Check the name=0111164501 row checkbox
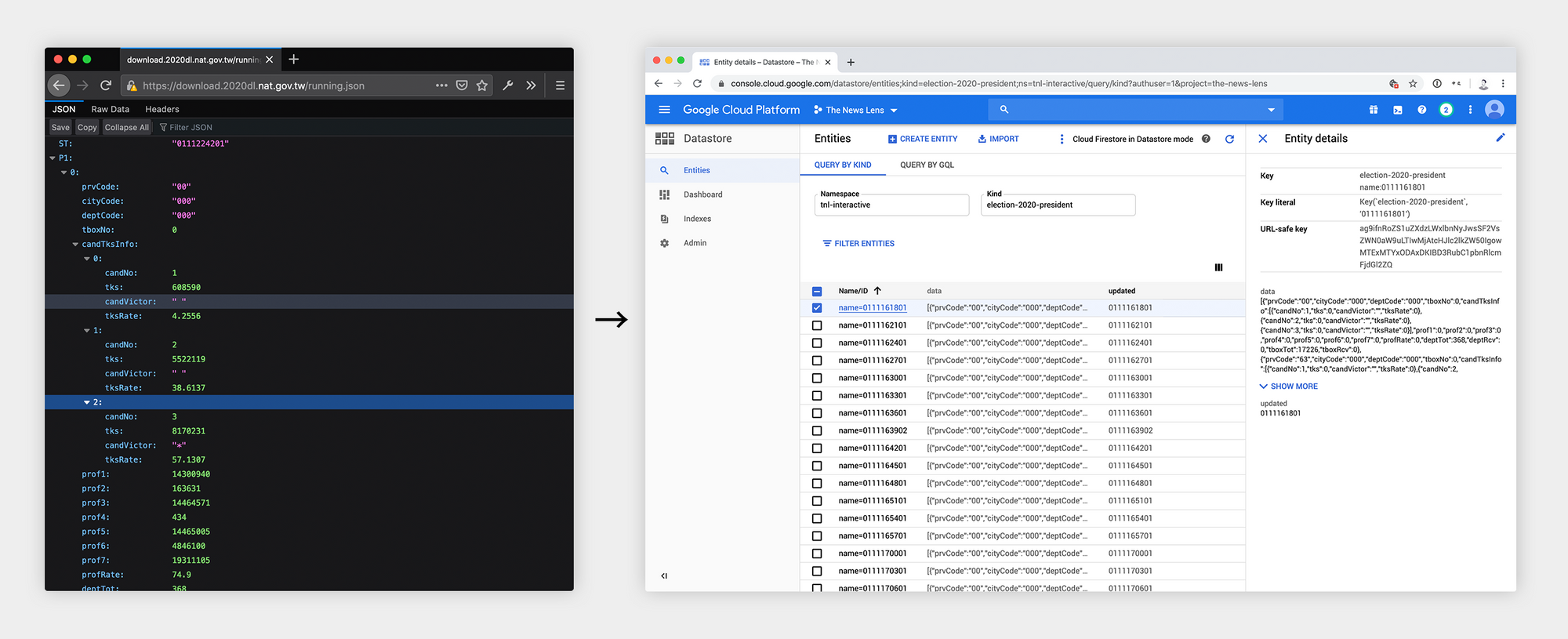Image resolution: width=1568 pixels, height=639 pixels. (817, 466)
